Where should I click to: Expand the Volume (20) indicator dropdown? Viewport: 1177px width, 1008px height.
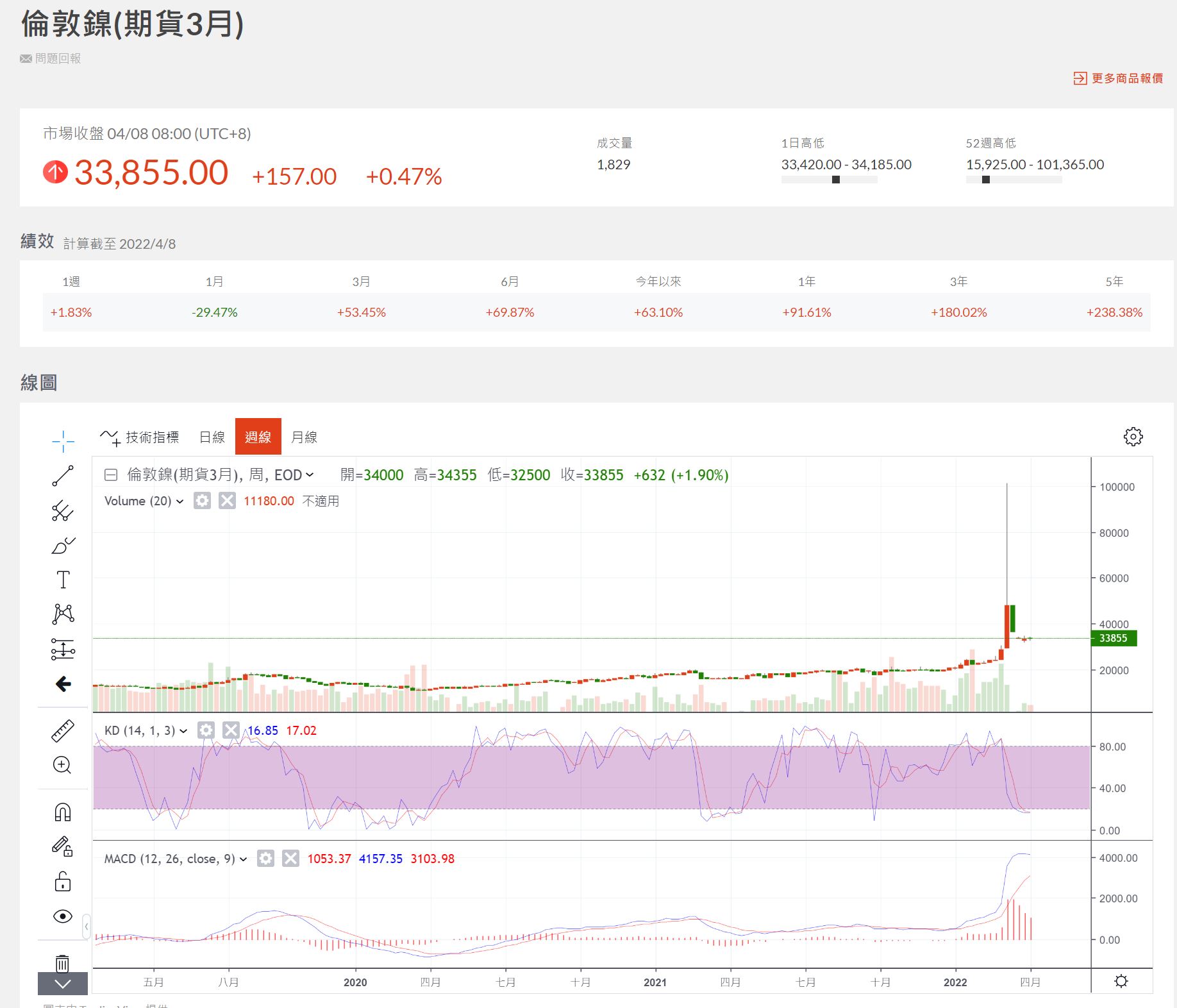pyautogui.click(x=179, y=501)
